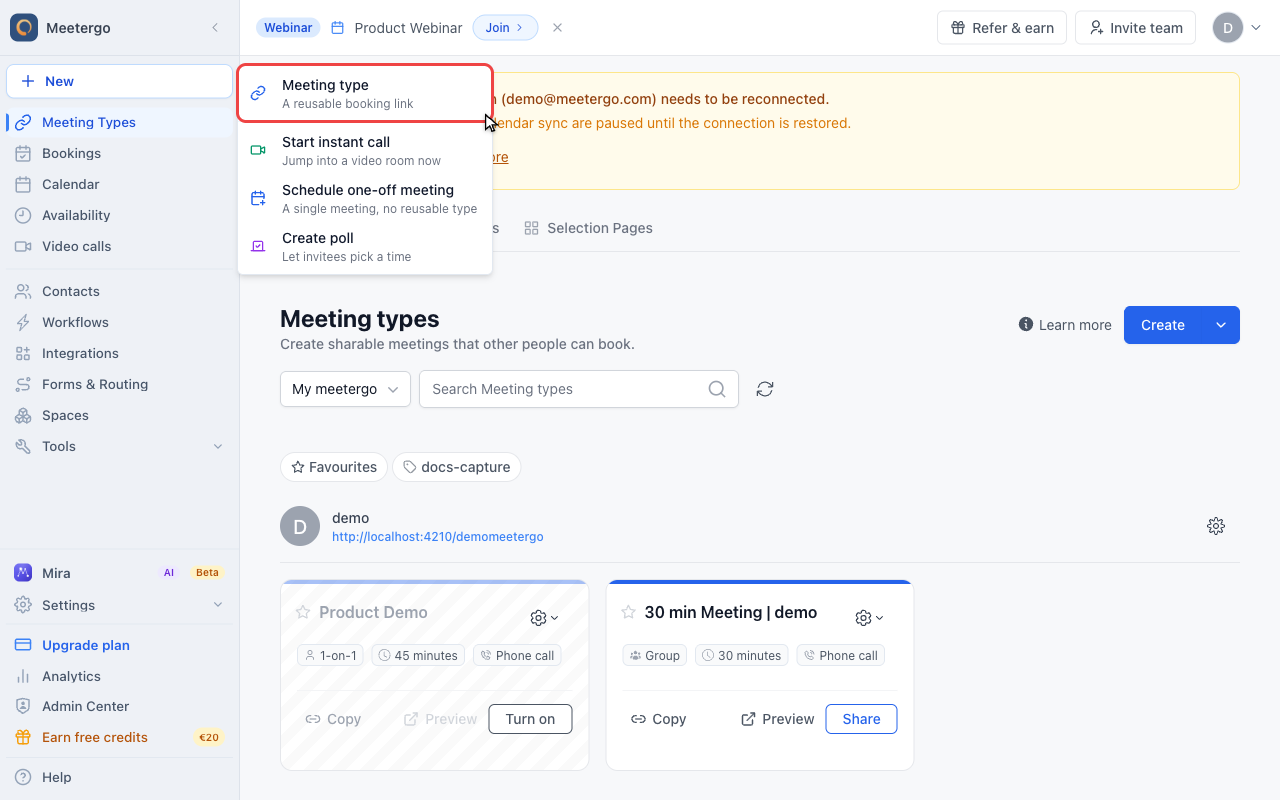Open Bookings in sidebar

(119, 153)
